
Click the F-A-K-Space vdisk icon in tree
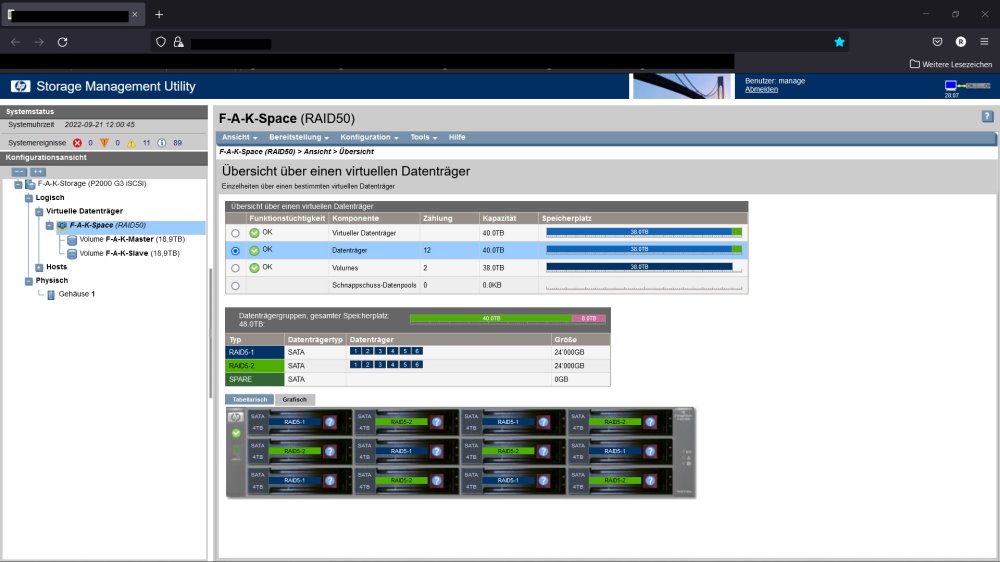coord(62,226)
